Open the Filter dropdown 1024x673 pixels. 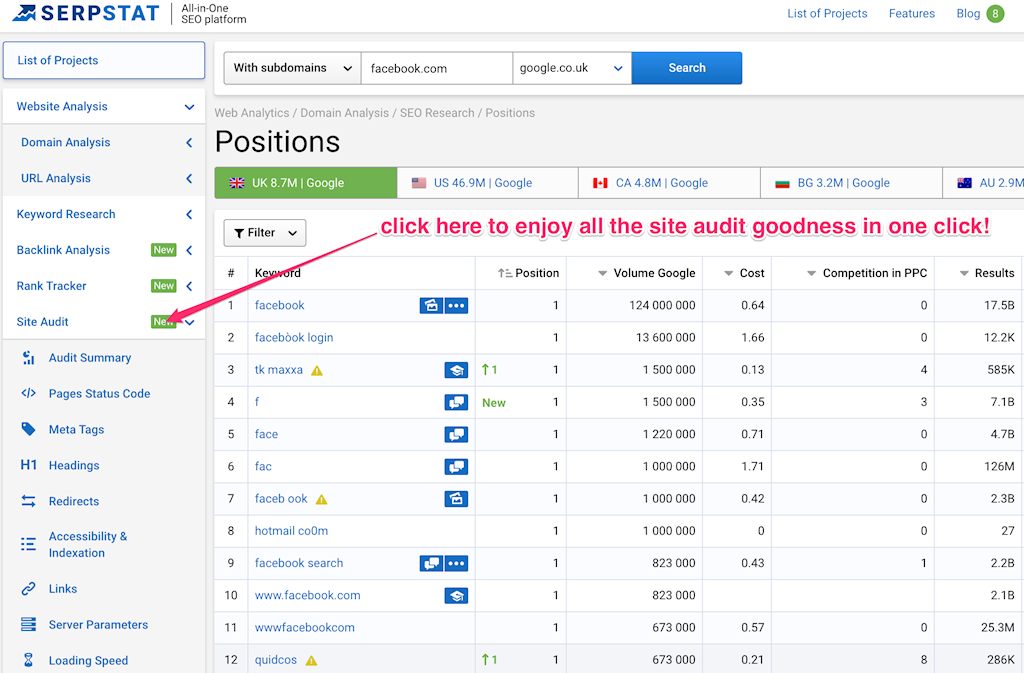265,233
